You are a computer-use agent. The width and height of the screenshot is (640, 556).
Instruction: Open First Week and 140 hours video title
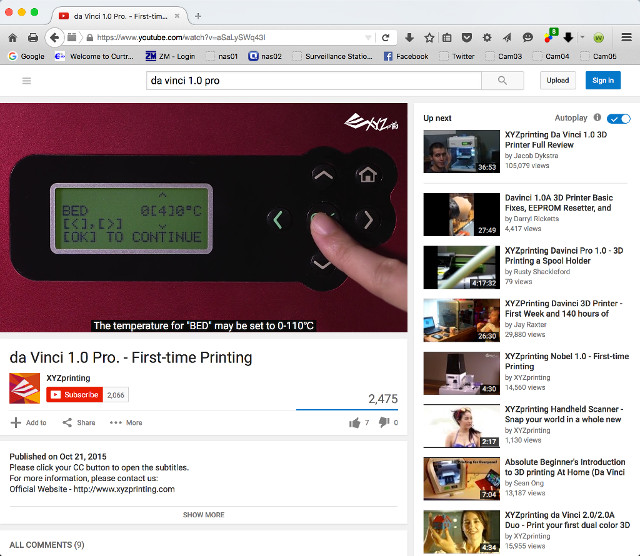[x=563, y=309]
